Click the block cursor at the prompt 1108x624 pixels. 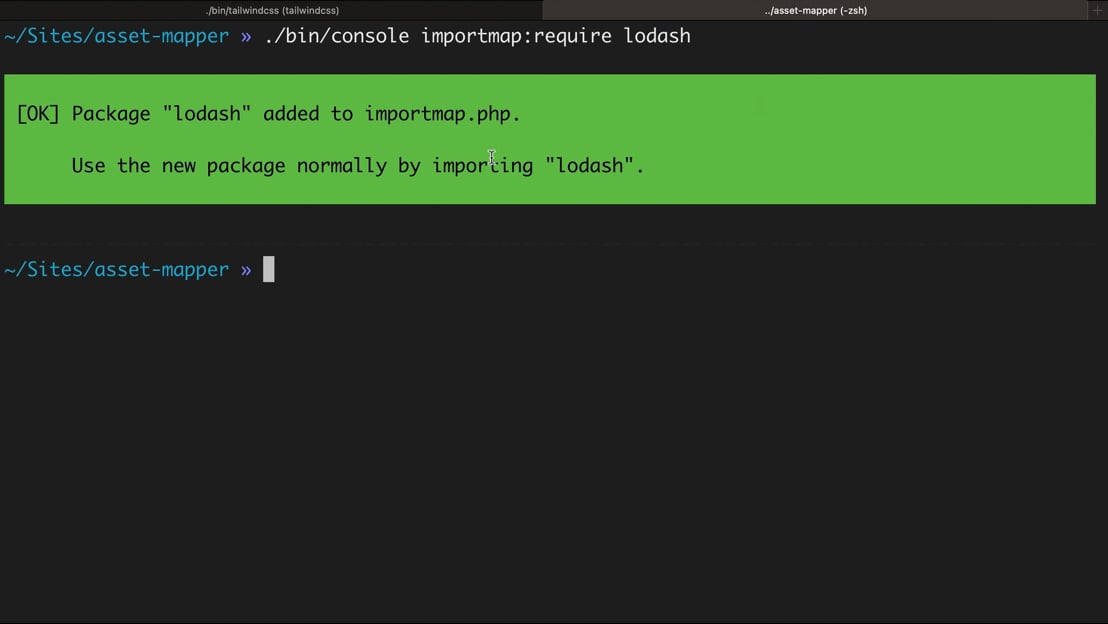(269, 269)
